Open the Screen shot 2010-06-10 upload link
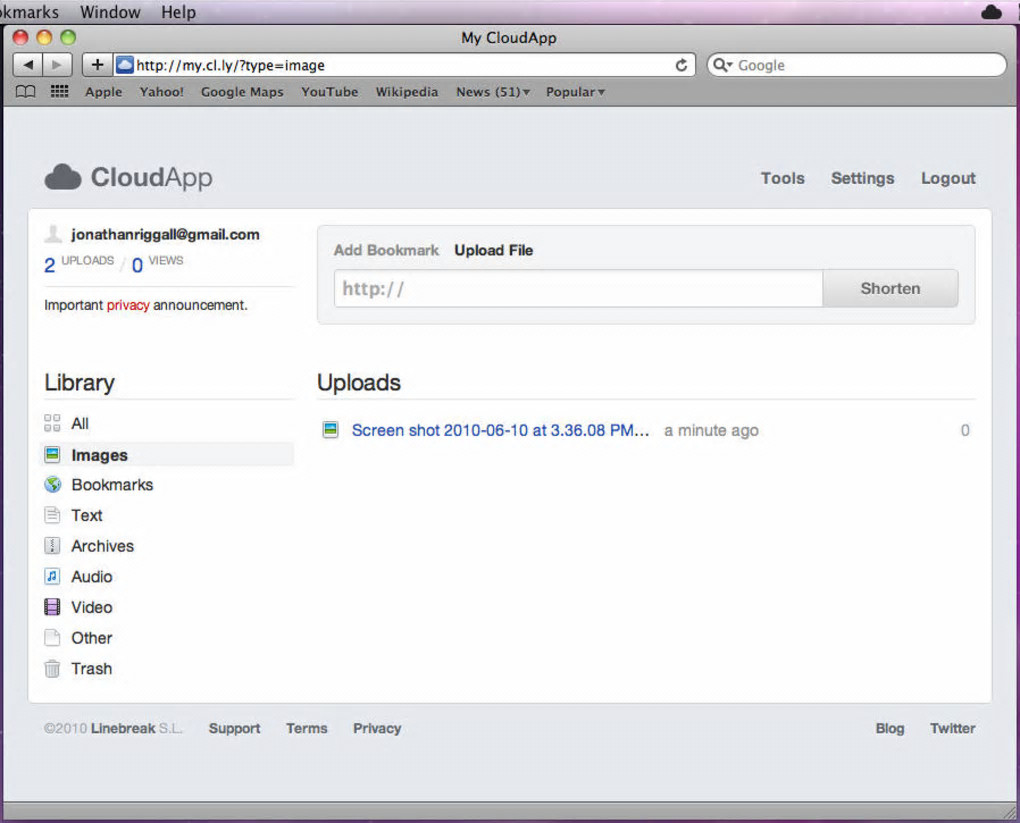 click(x=500, y=430)
